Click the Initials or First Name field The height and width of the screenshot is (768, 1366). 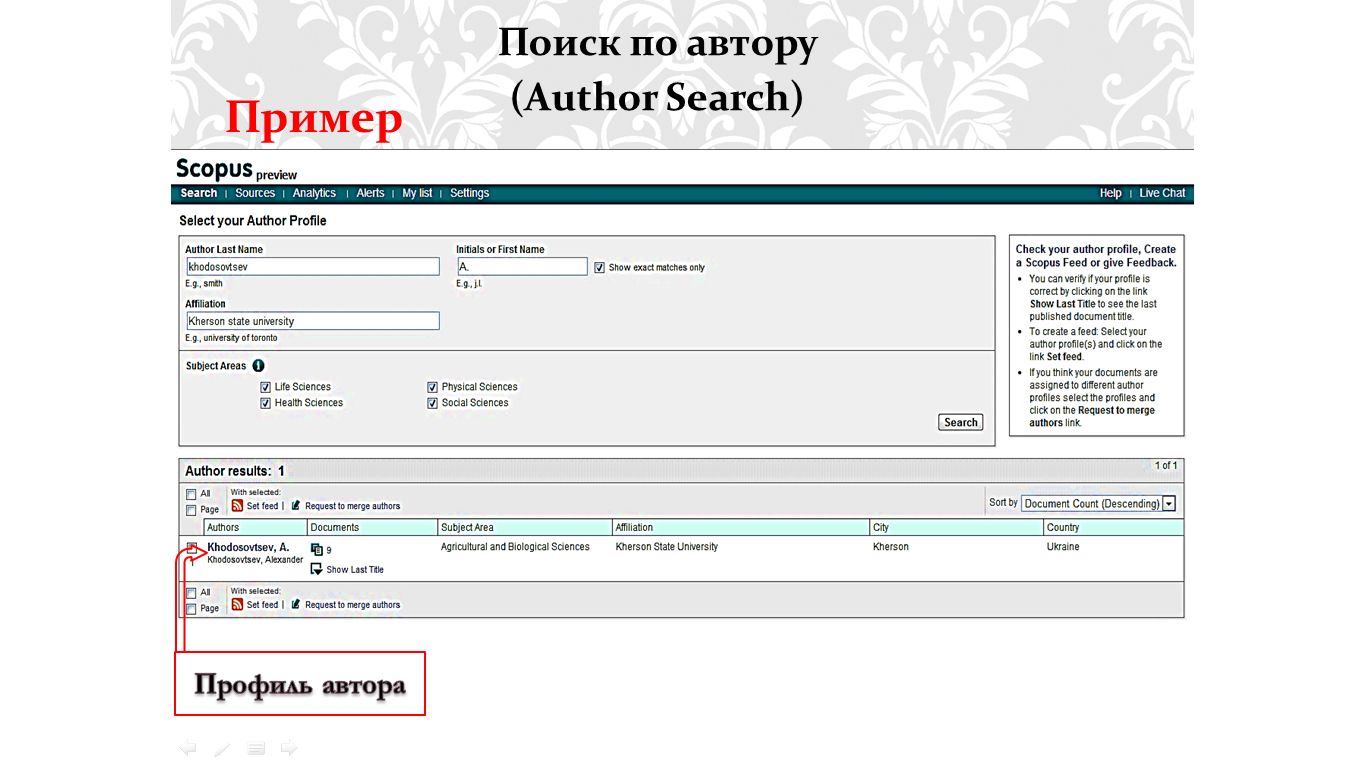coord(522,267)
